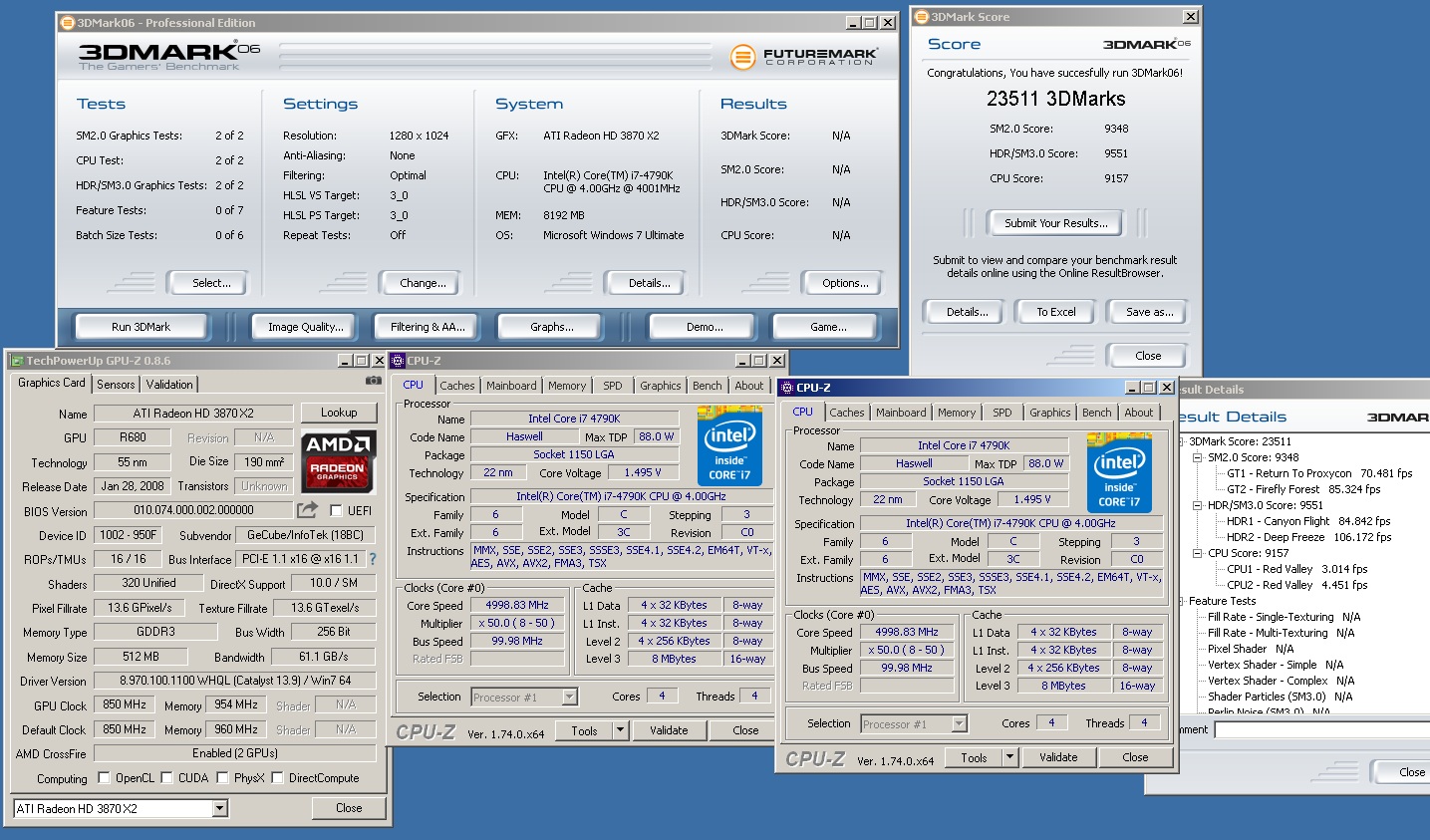The image size is (1430, 840).
Task: Click Validate button in left CPU-Z
Action: 669,730
